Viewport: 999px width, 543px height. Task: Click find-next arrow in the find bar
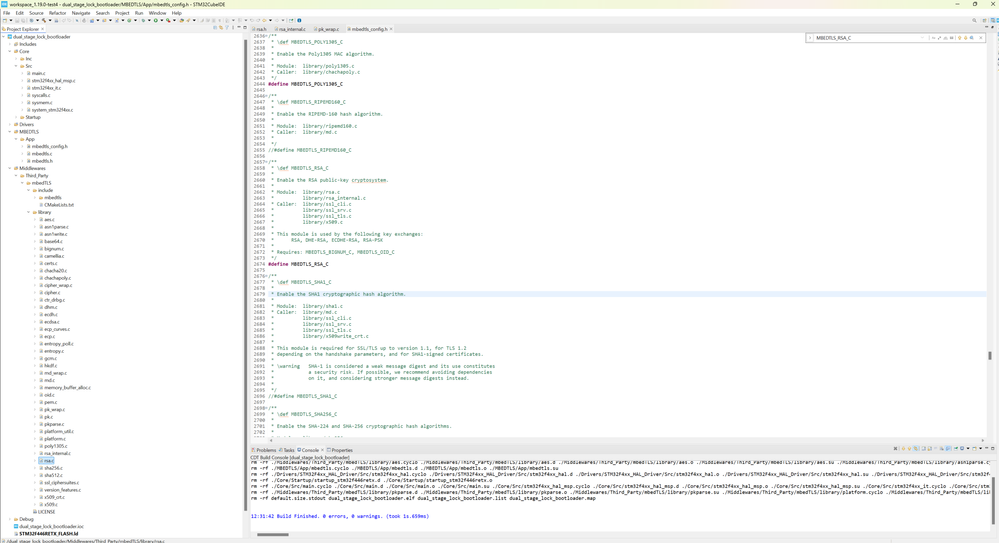click(965, 38)
